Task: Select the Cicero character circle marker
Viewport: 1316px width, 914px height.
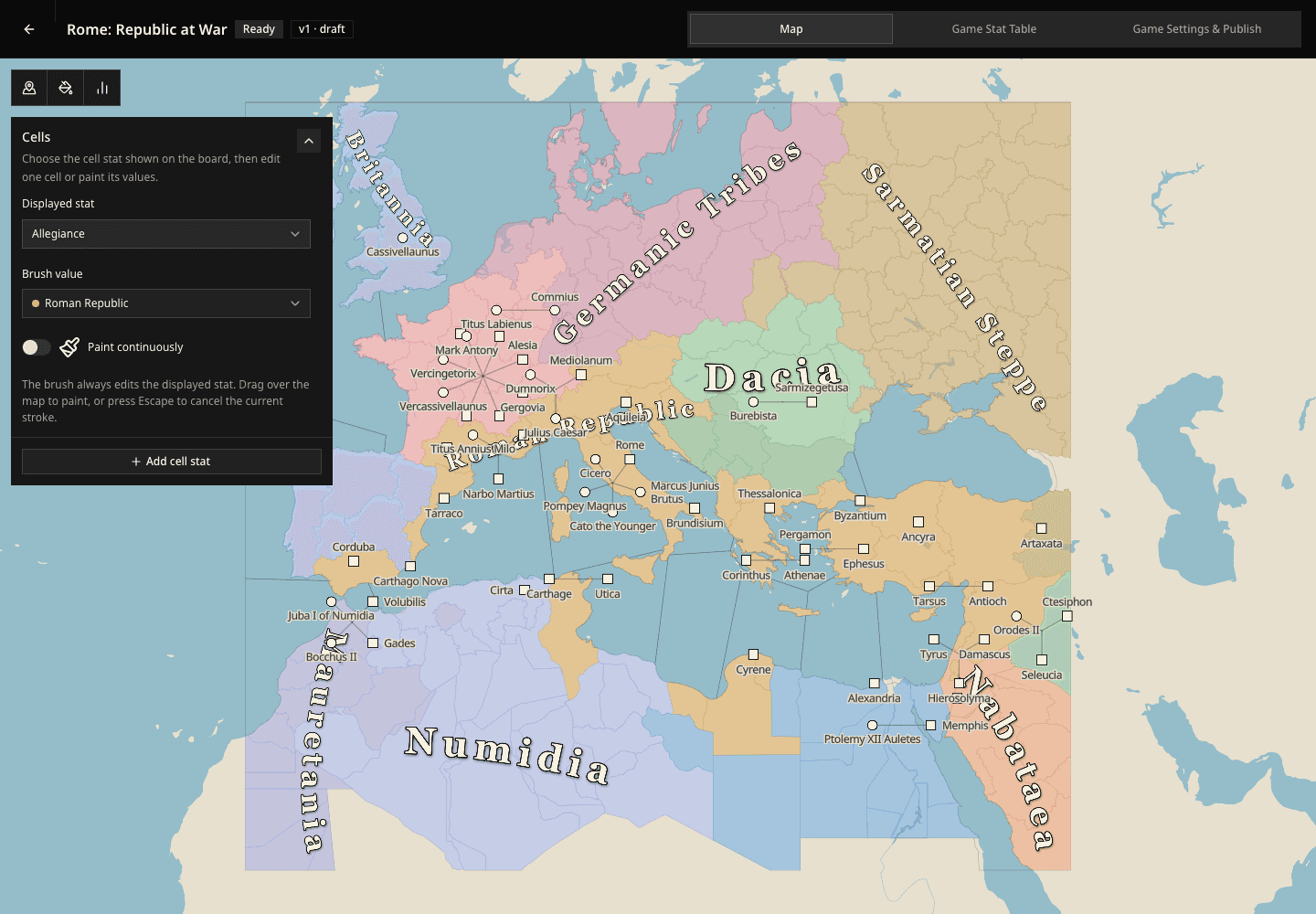Action: (x=596, y=459)
